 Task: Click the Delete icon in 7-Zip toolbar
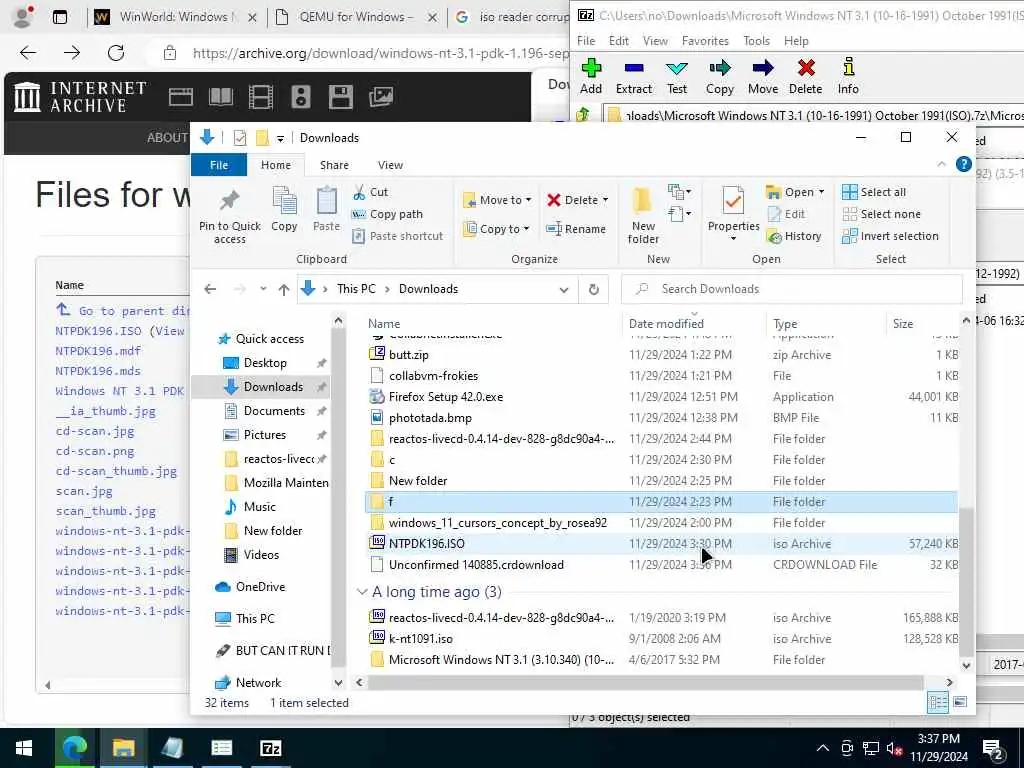(x=805, y=76)
